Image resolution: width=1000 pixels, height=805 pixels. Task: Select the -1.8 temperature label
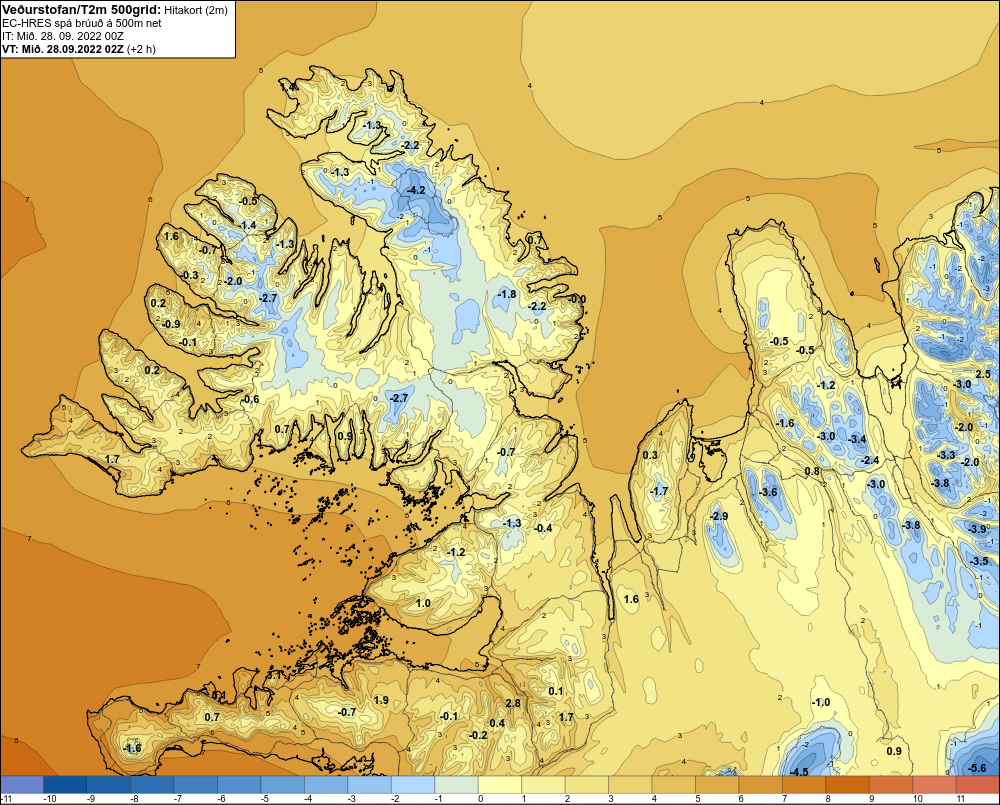point(507,294)
